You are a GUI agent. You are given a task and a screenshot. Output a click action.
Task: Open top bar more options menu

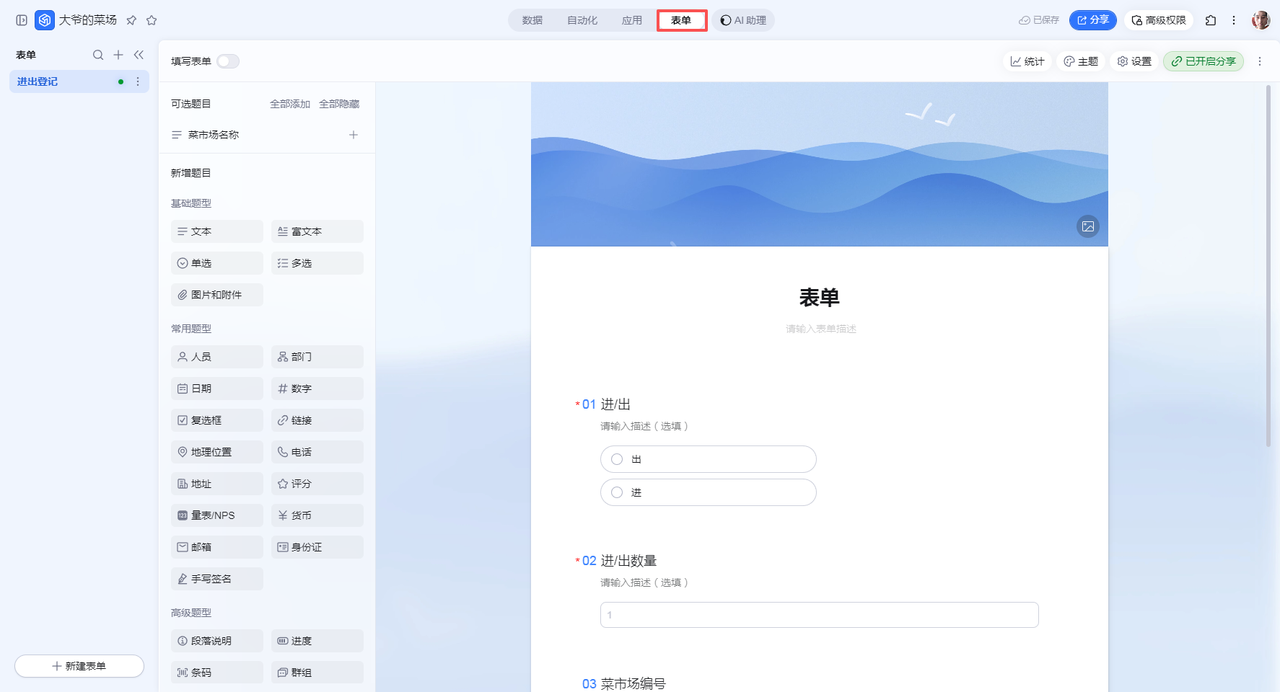coord(1234,20)
